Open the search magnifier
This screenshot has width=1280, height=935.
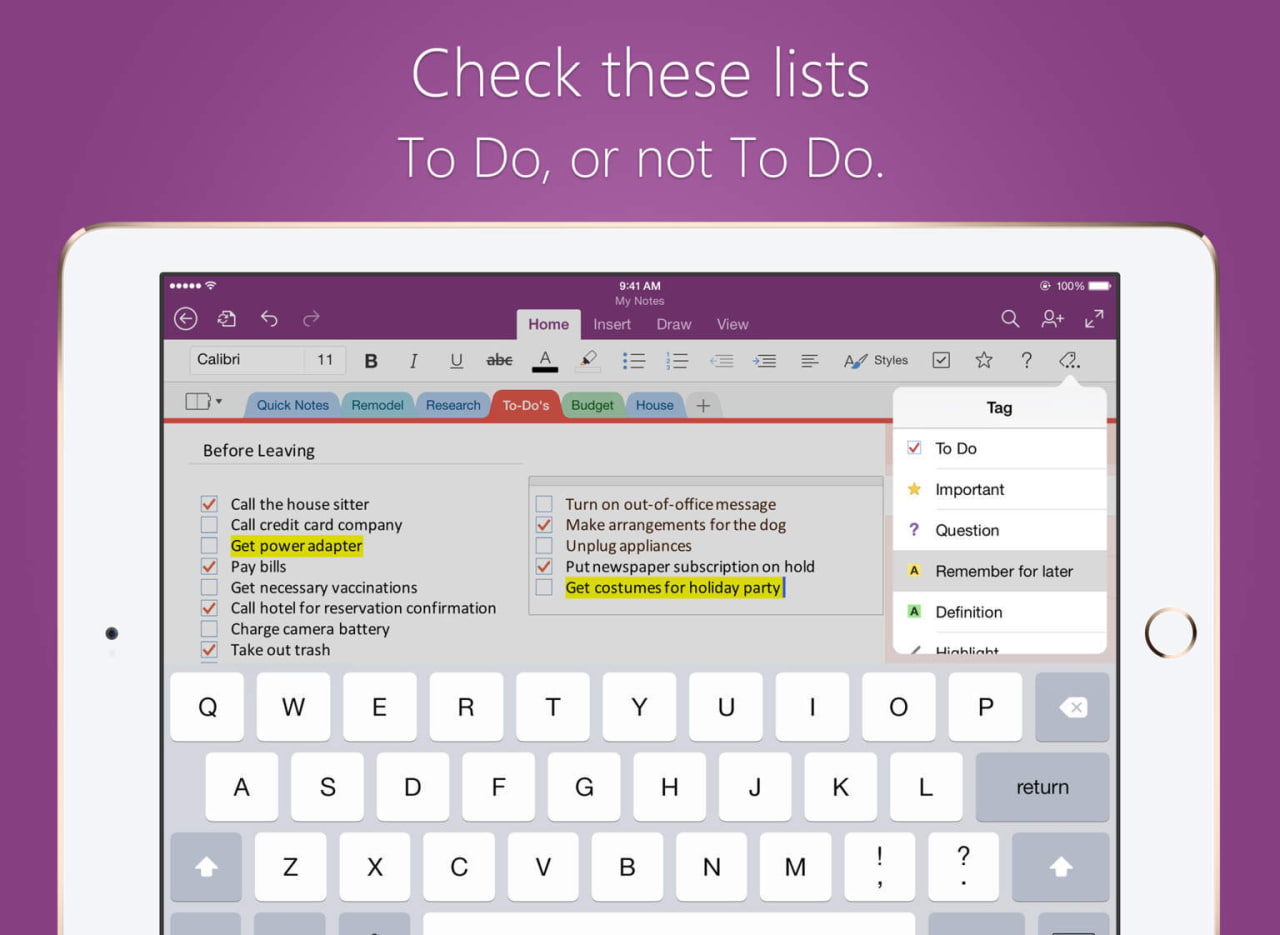(1010, 319)
